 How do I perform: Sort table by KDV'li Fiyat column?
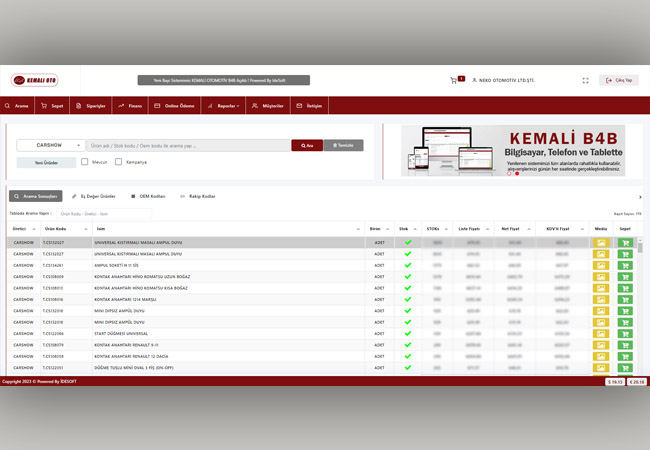[562, 229]
